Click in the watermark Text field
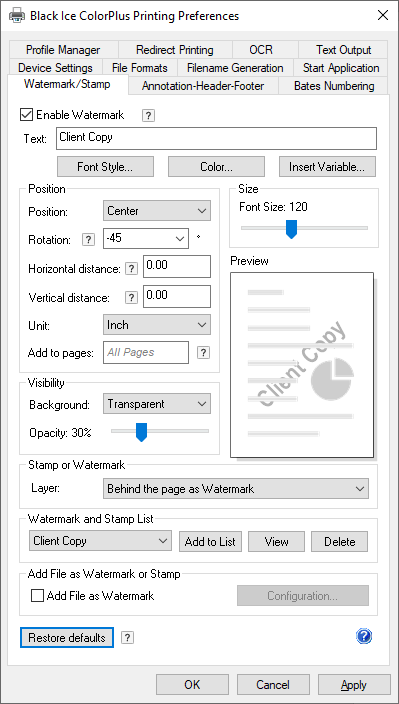 pyautogui.click(x=216, y=139)
